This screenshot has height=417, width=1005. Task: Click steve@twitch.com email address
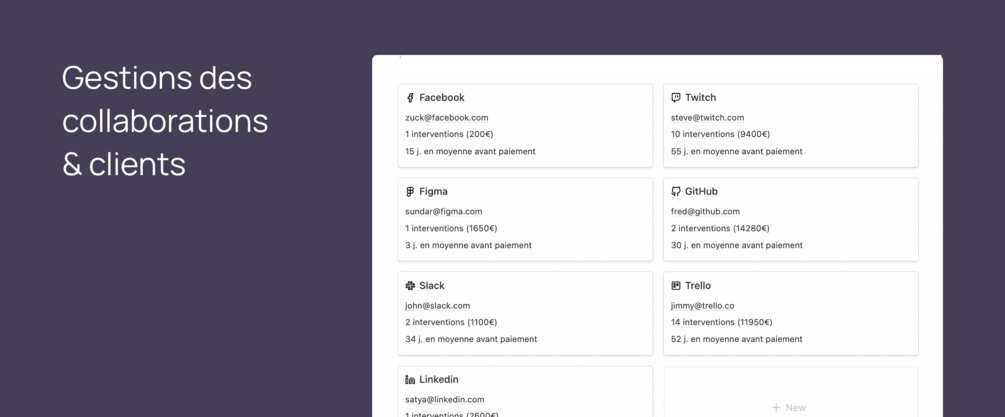709,118
